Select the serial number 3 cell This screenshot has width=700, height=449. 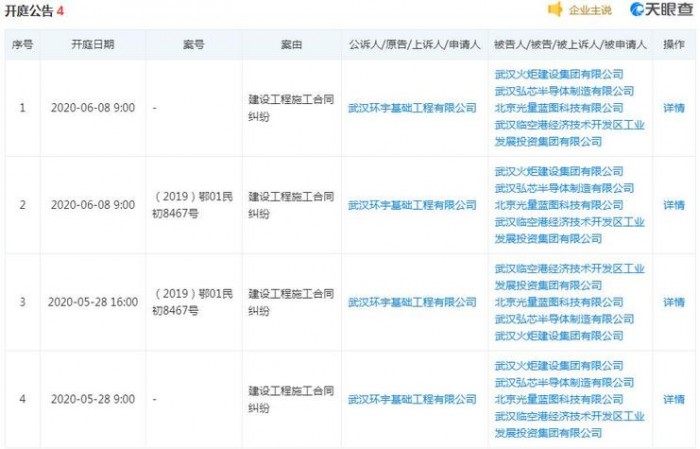pyautogui.click(x=22, y=302)
